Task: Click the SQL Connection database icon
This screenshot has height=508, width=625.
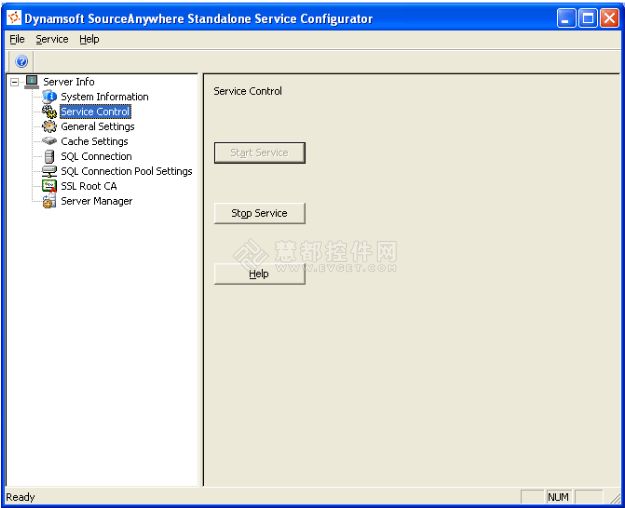Action: [49, 156]
